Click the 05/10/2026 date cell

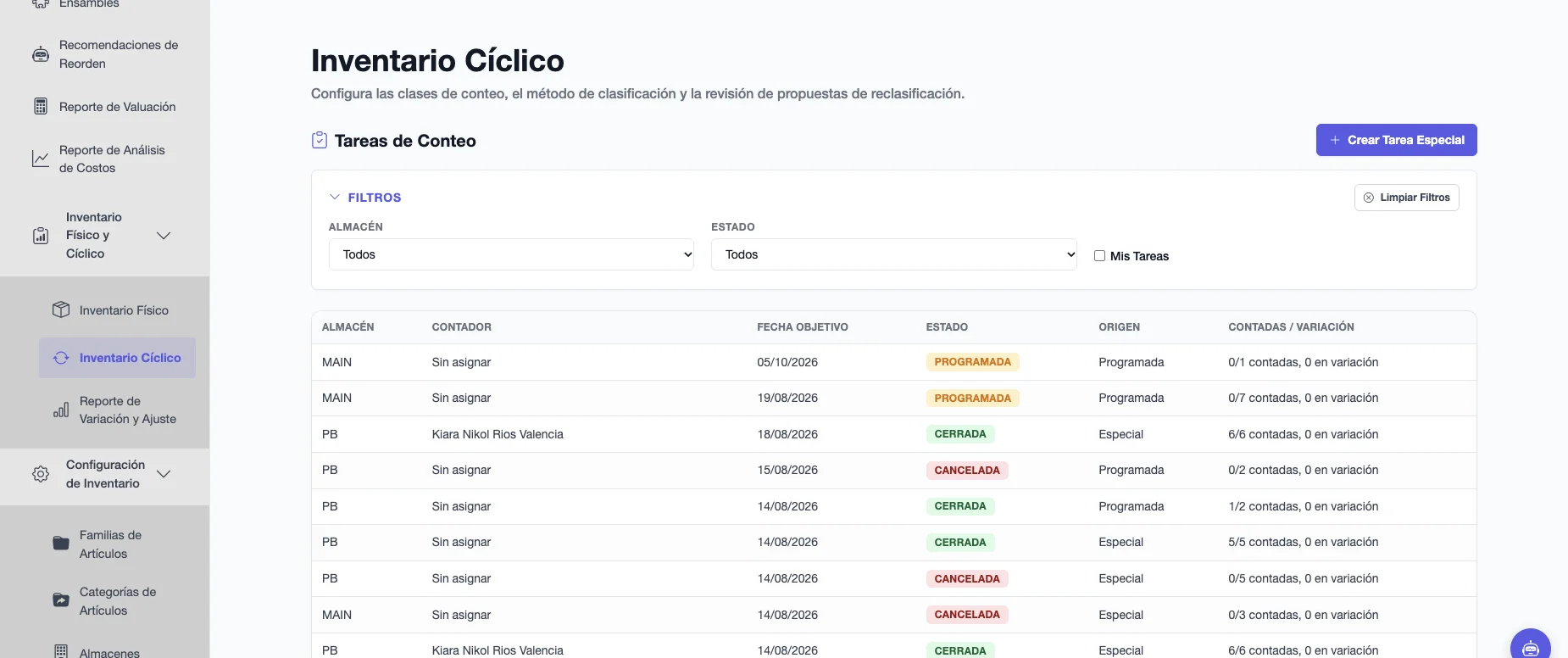tap(787, 362)
